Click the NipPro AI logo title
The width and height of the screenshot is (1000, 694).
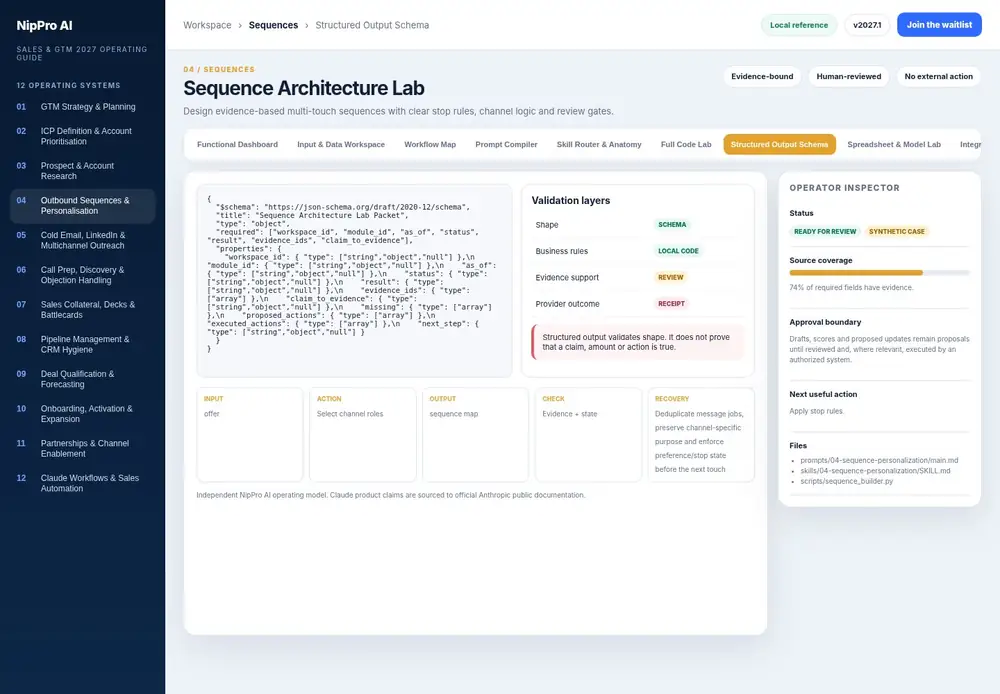pyautogui.click(x=45, y=26)
